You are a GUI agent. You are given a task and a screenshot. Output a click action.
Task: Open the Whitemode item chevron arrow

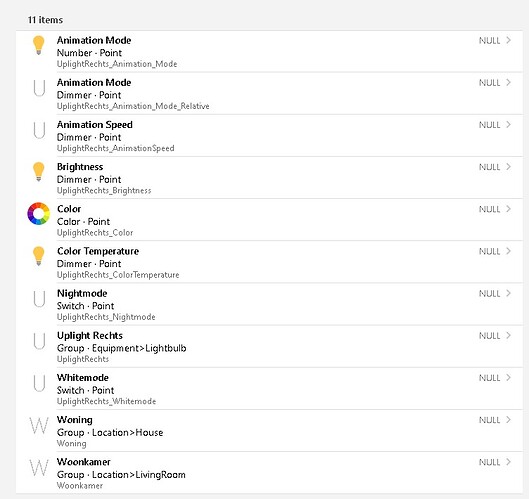508,378
